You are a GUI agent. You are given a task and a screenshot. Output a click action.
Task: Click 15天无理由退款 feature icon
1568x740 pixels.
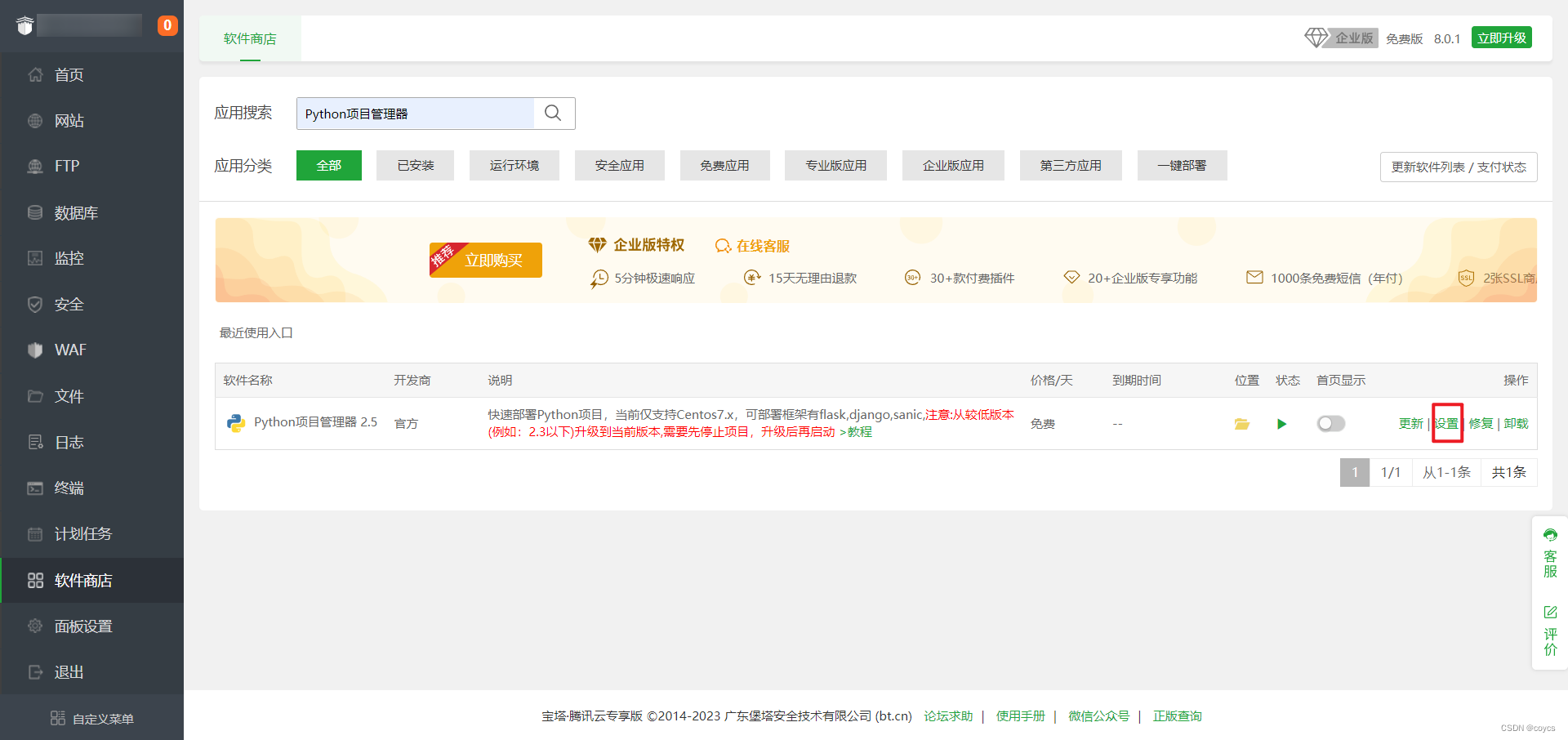(x=752, y=278)
